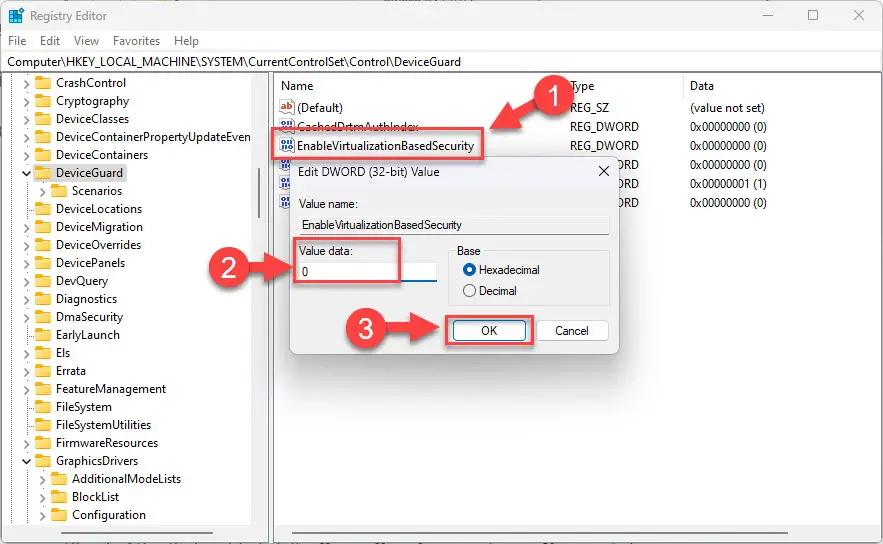Click the Registry Editor app icon
This screenshot has width=883, height=544.
tap(16, 16)
